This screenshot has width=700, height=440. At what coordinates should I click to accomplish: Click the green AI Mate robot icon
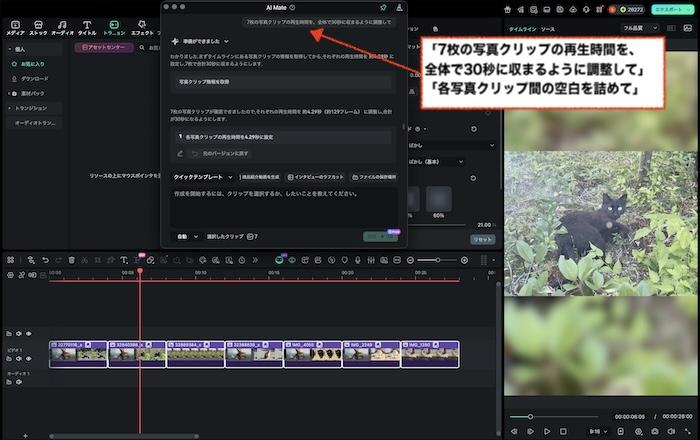click(279, 260)
